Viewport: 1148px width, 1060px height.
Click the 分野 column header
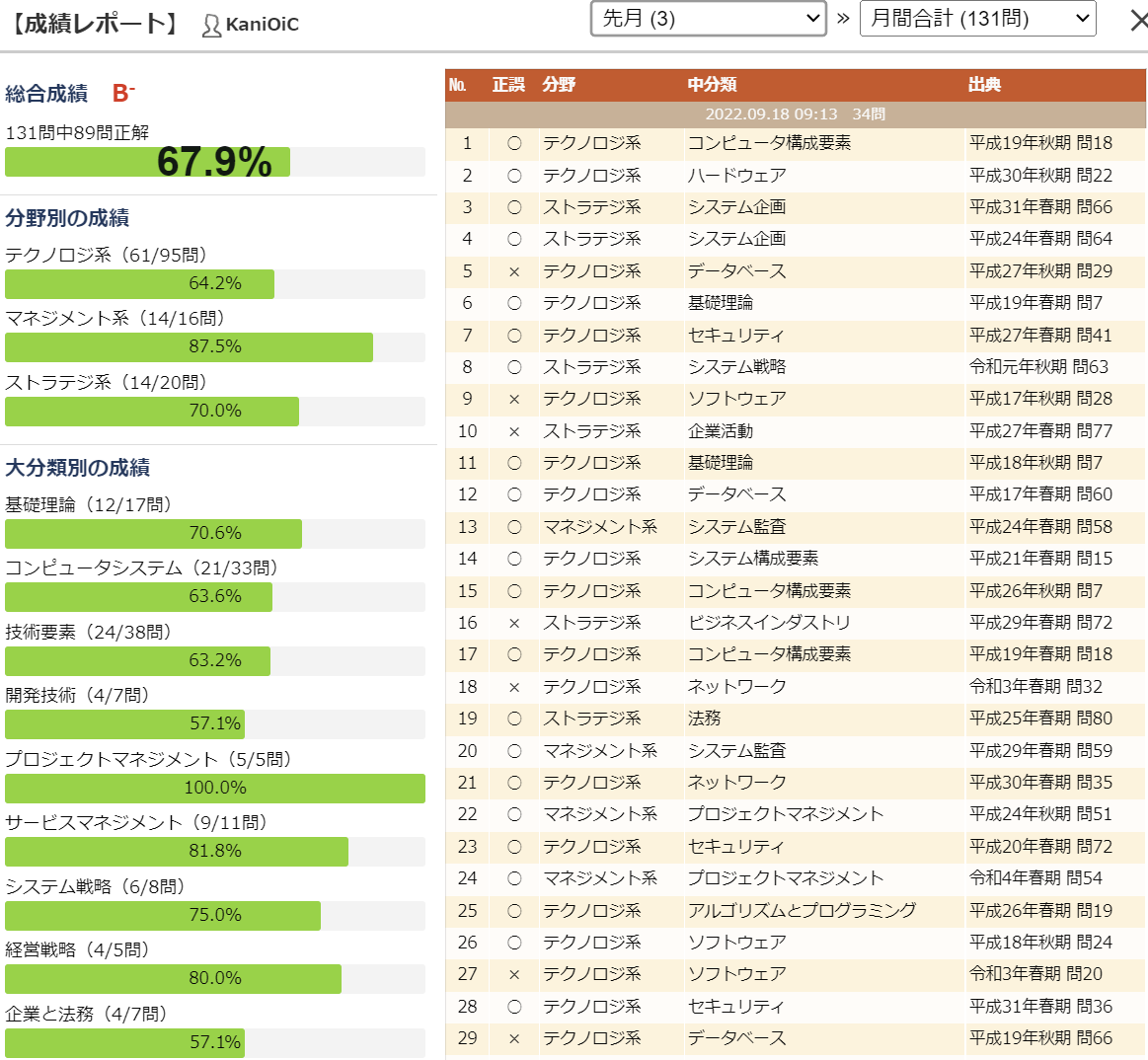(x=559, y=85)
